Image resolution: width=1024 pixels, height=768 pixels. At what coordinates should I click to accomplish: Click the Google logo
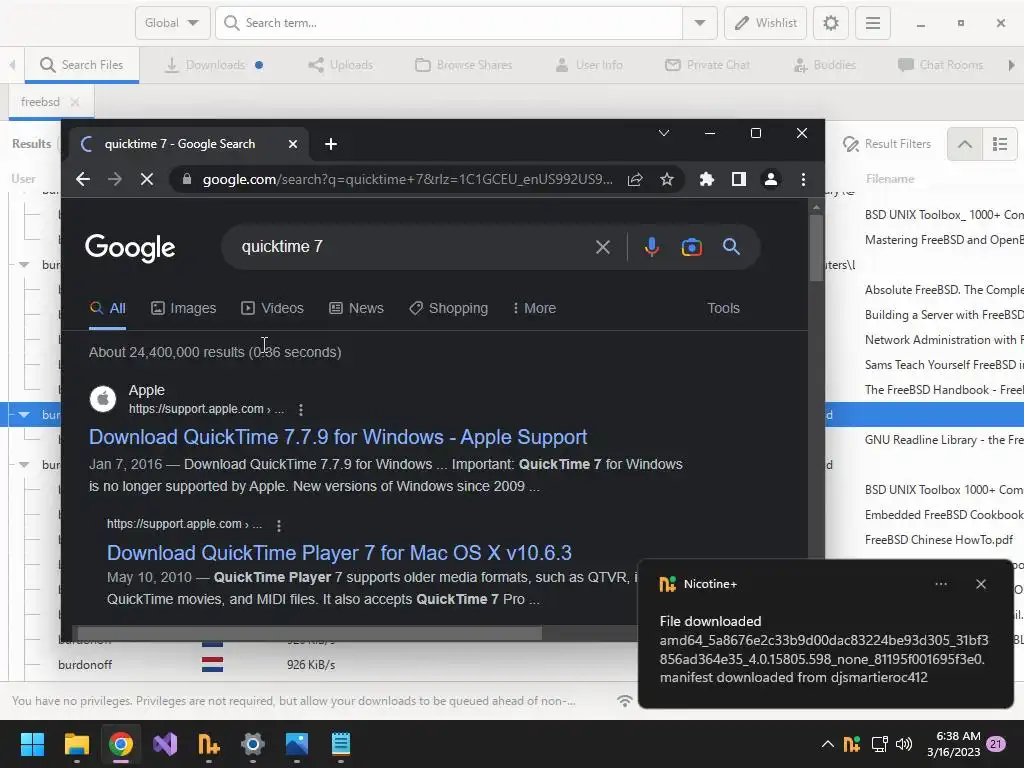[x=130, y=248]
